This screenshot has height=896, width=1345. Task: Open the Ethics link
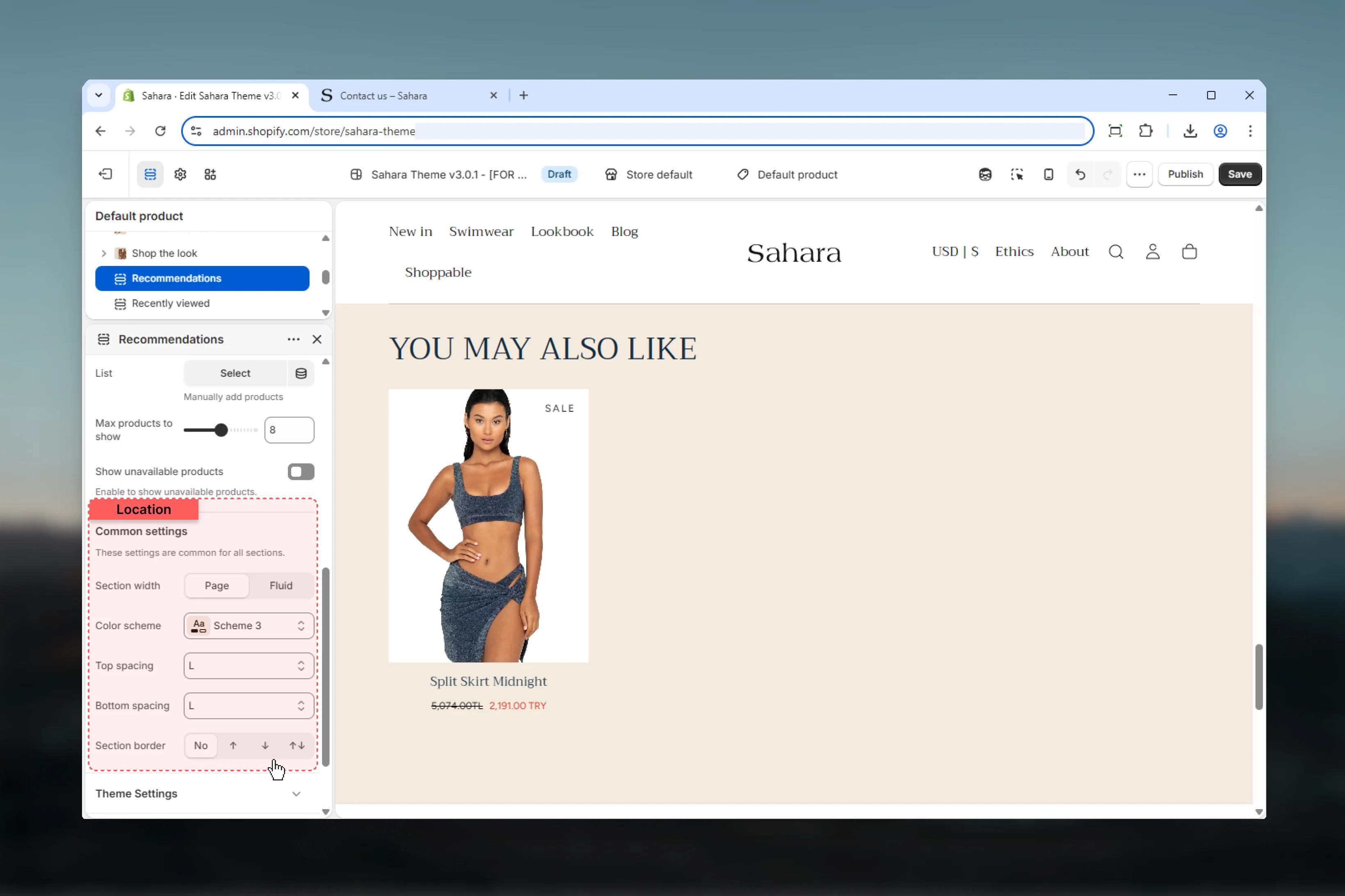(1014, 252)
